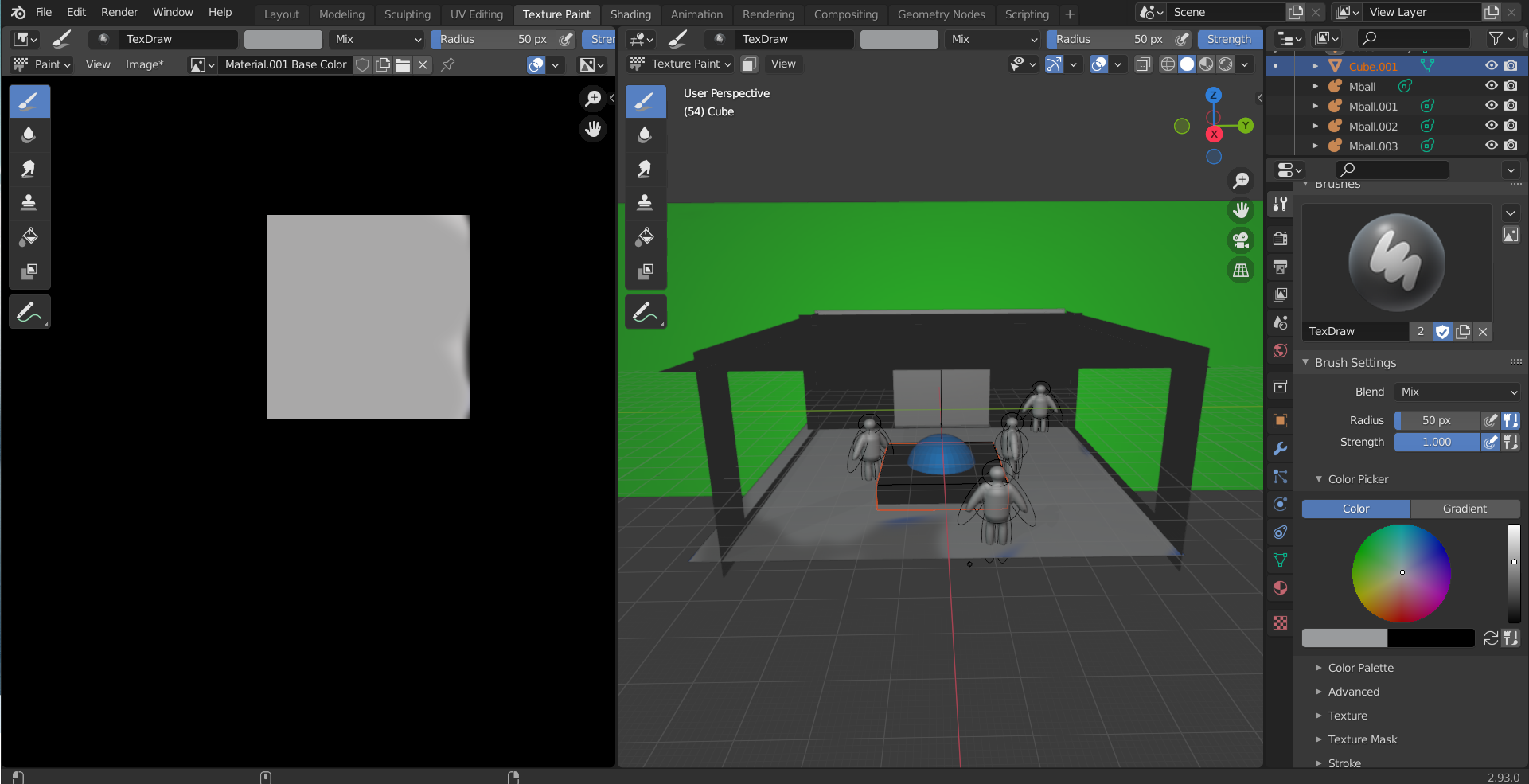The image size is (1529, 784).
Task: Hide Cube.001 in viewport via eye icon
Action: click(x=1491, y=66)
